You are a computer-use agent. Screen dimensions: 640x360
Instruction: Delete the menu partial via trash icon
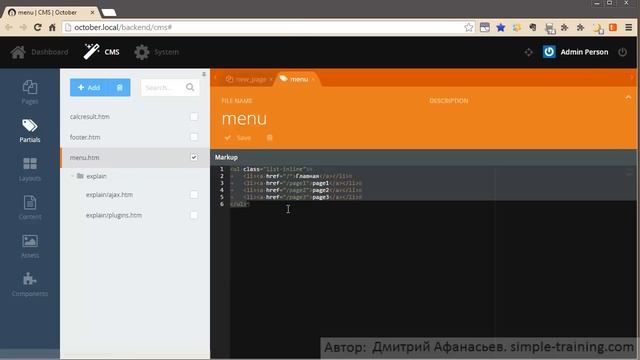(269, 138)
